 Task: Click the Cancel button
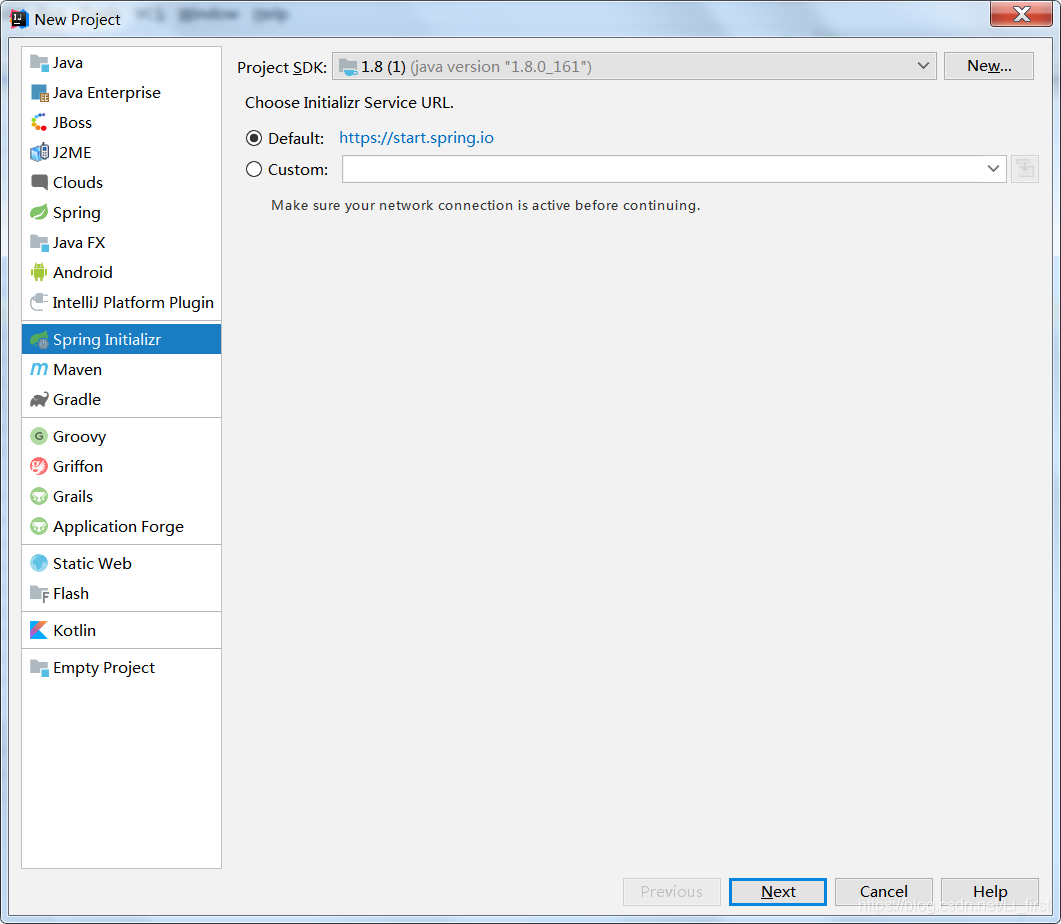click(884, 892)
